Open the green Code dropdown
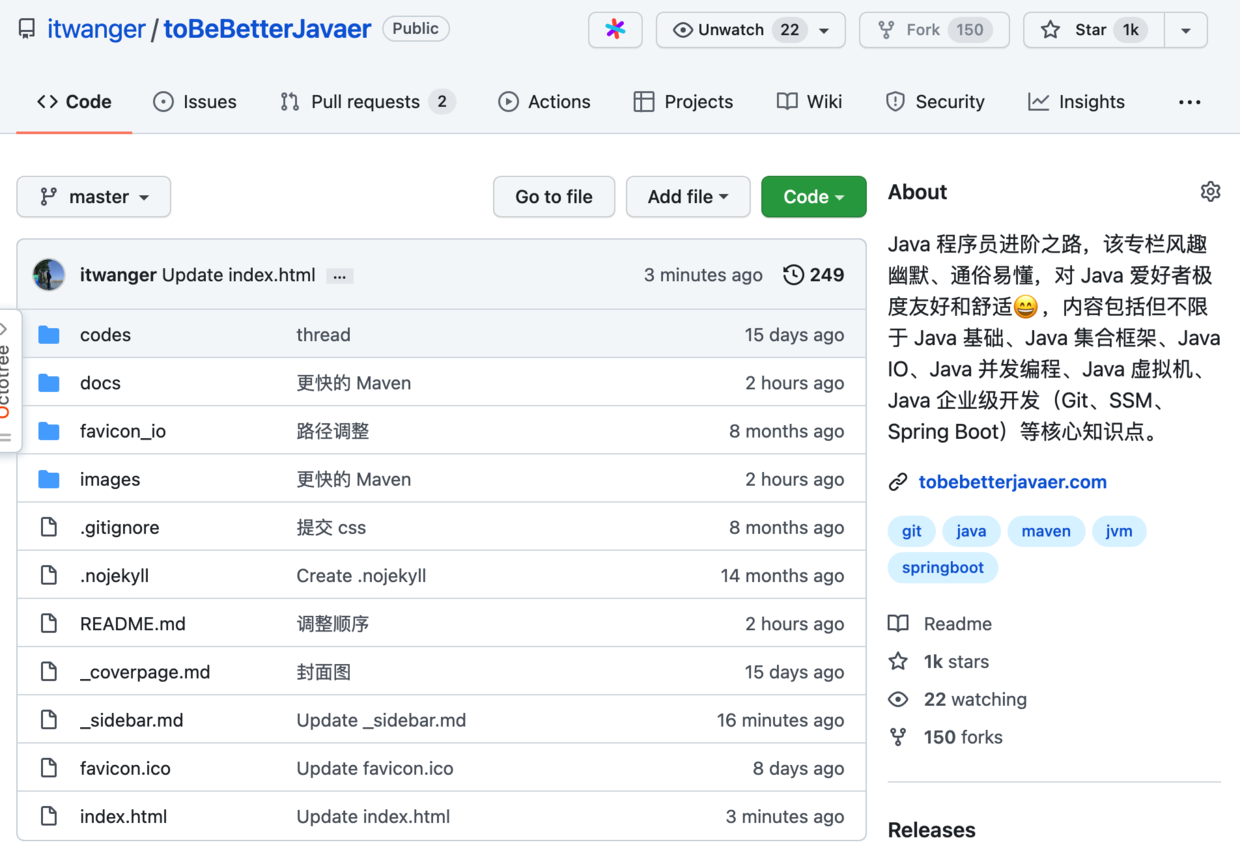1240x849 pixels. (x=813, y=197)
